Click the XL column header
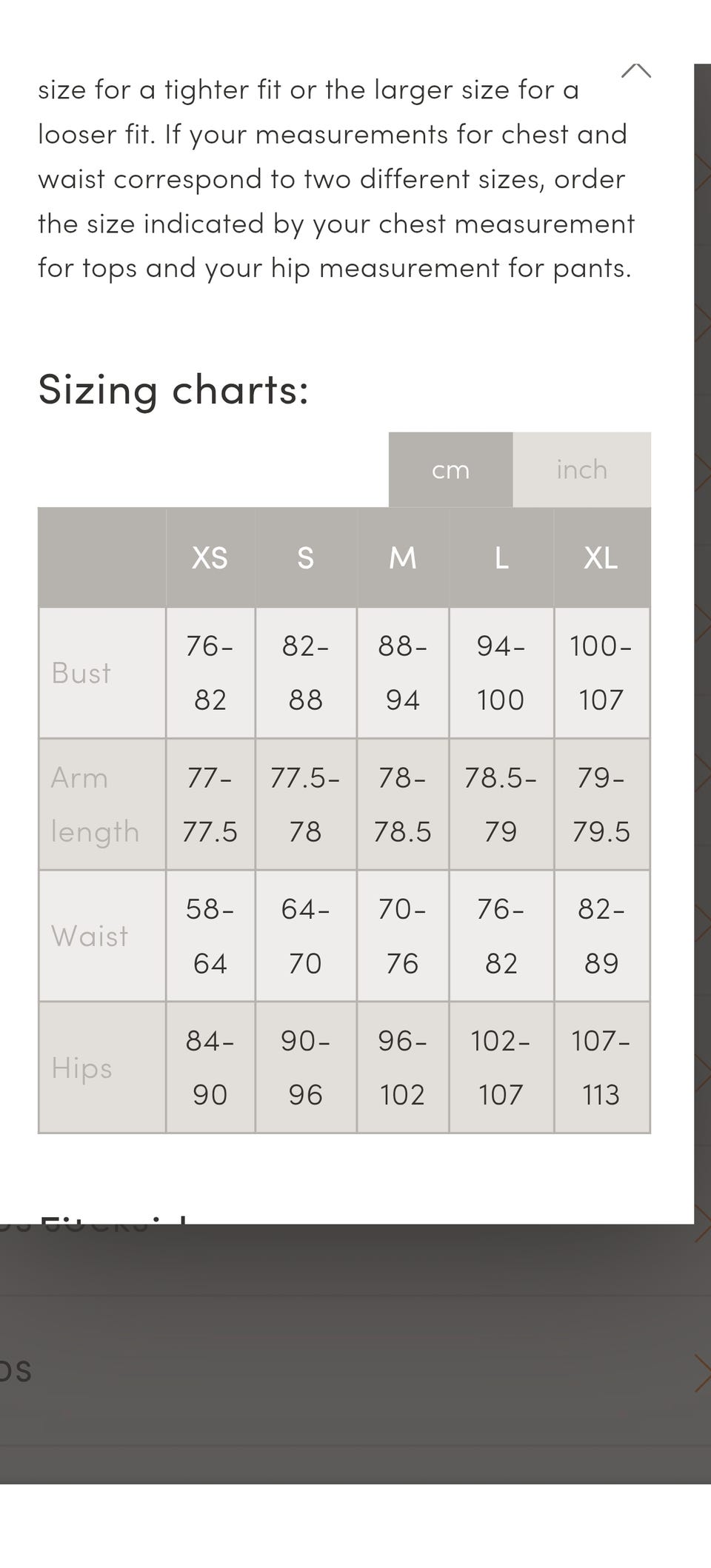This screenshot has width=711, height=1568. click(x=601, y=558)
